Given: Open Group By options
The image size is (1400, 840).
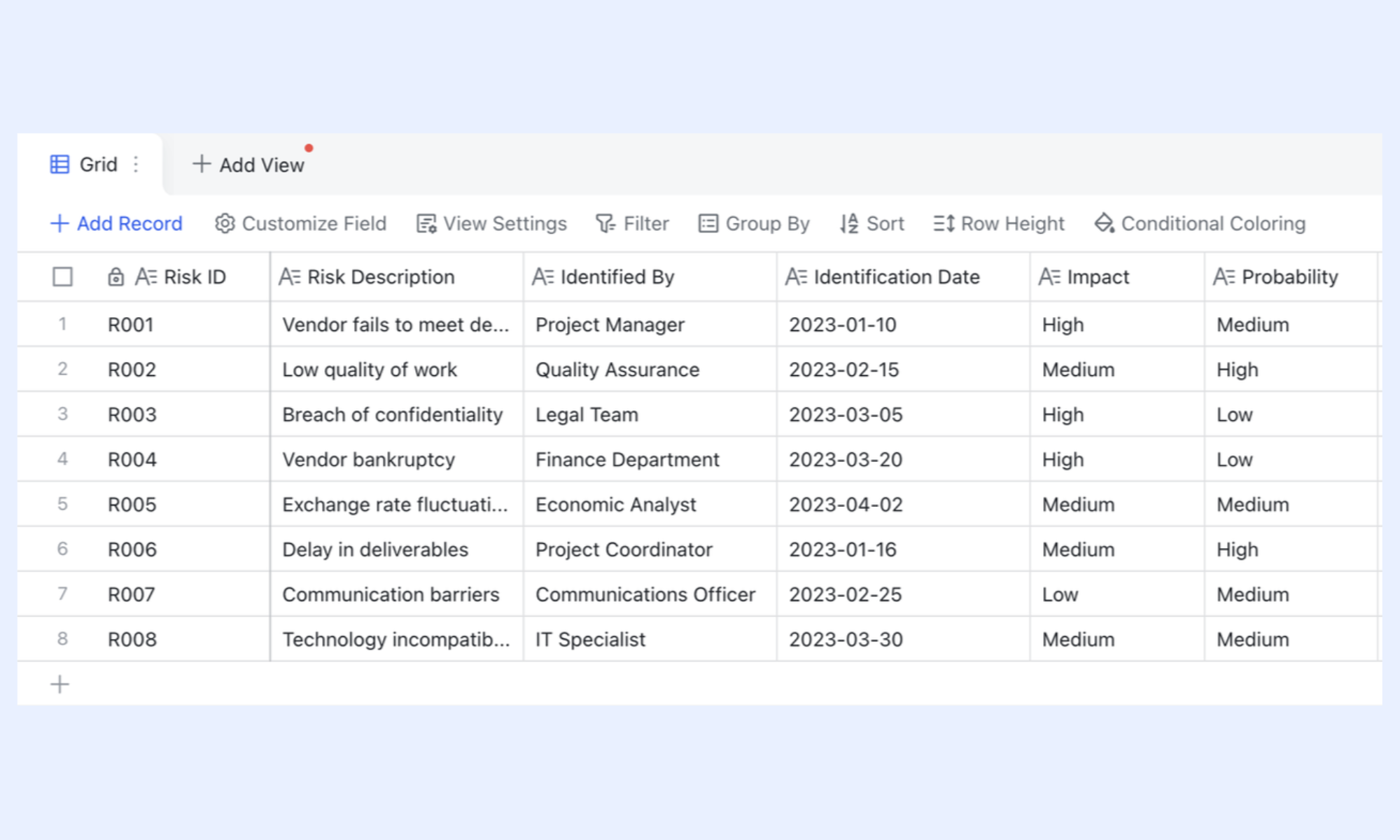Looking at the screenshot, I should (754, 223).
